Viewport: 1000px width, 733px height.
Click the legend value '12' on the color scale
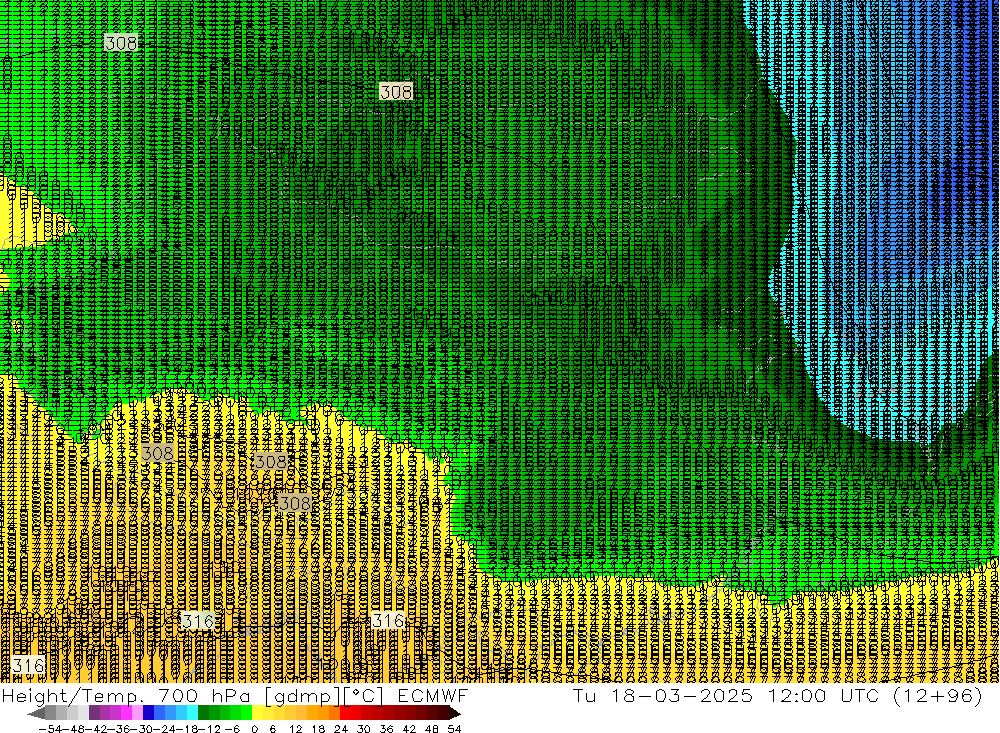[x=295, y=729]
